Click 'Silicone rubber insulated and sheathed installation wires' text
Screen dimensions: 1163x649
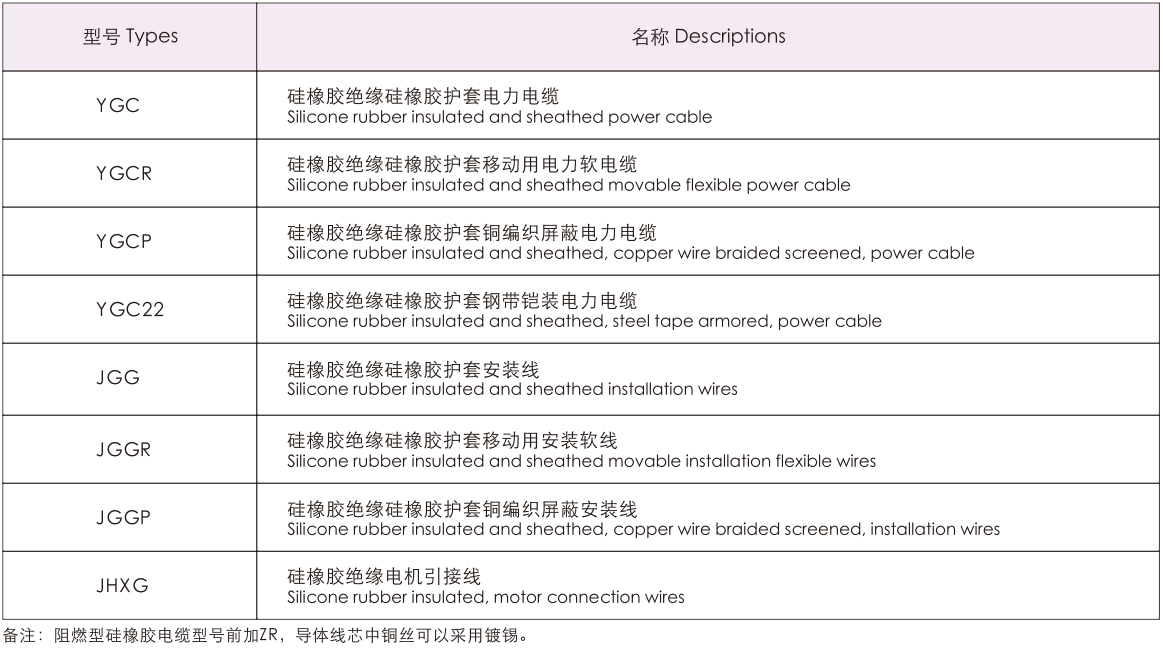pyautogui.click(x=512, y=389)
